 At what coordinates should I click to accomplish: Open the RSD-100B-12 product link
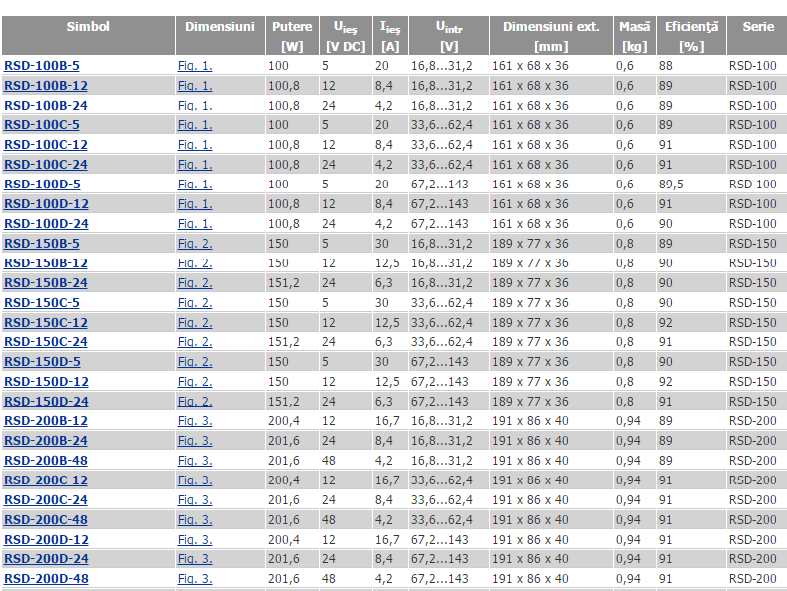click(x=46, y=86)
